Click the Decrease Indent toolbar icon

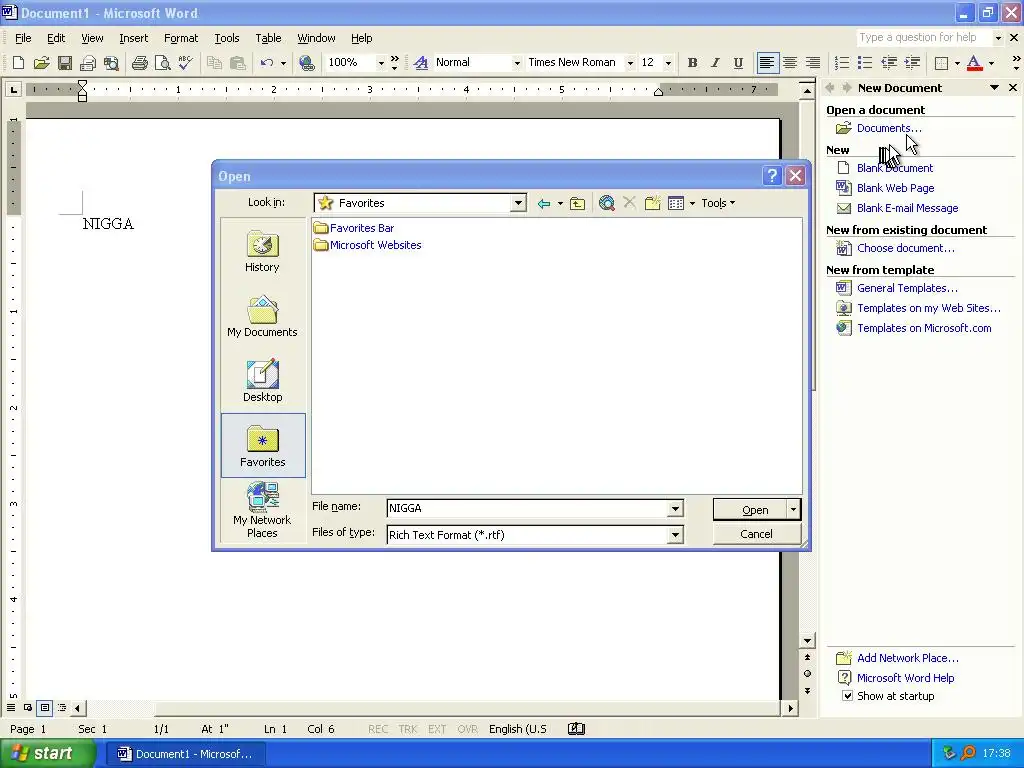pos(889,63)
